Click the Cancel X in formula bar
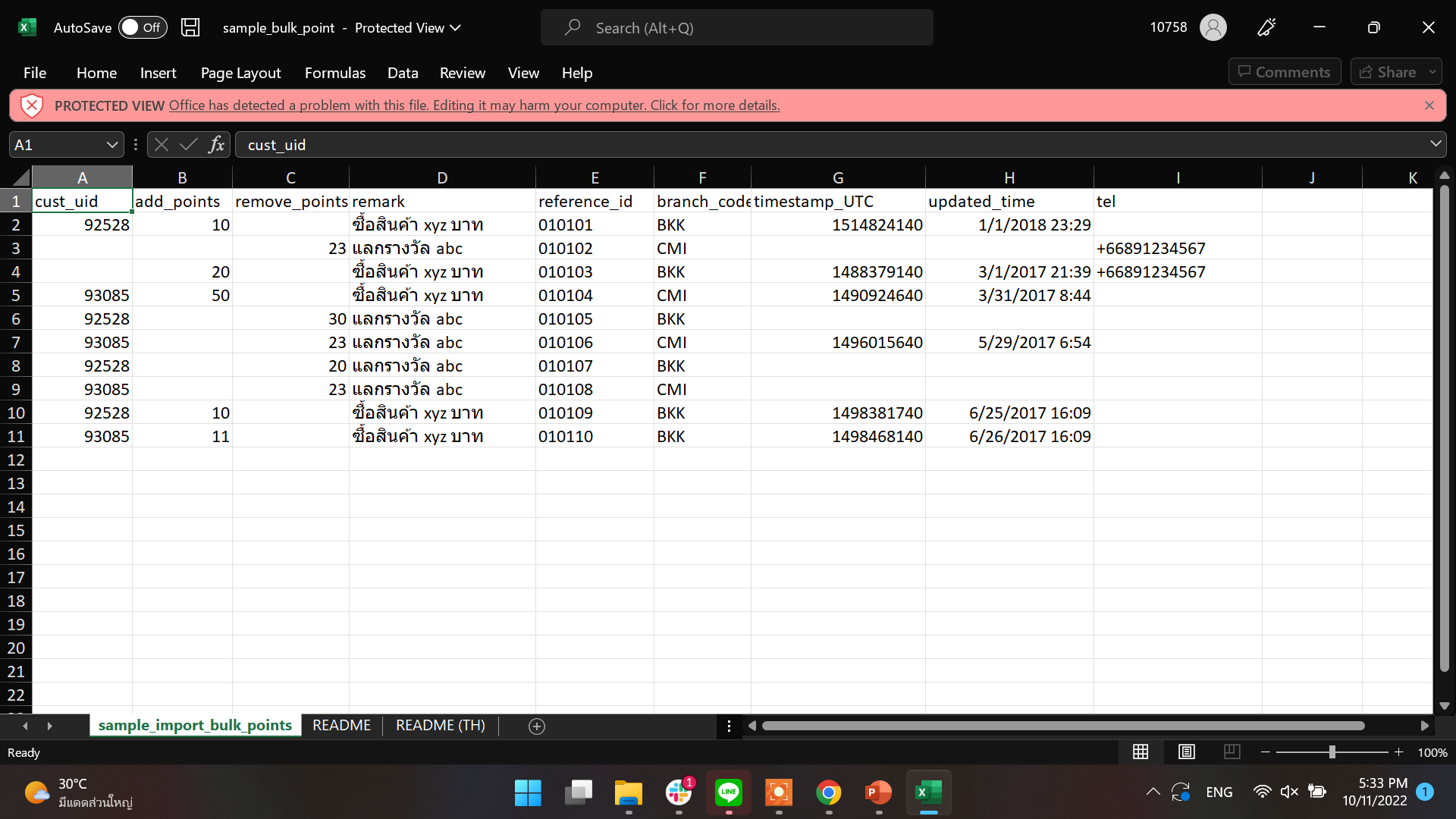The image size is (1456, 819). click(x=160, y=144)
